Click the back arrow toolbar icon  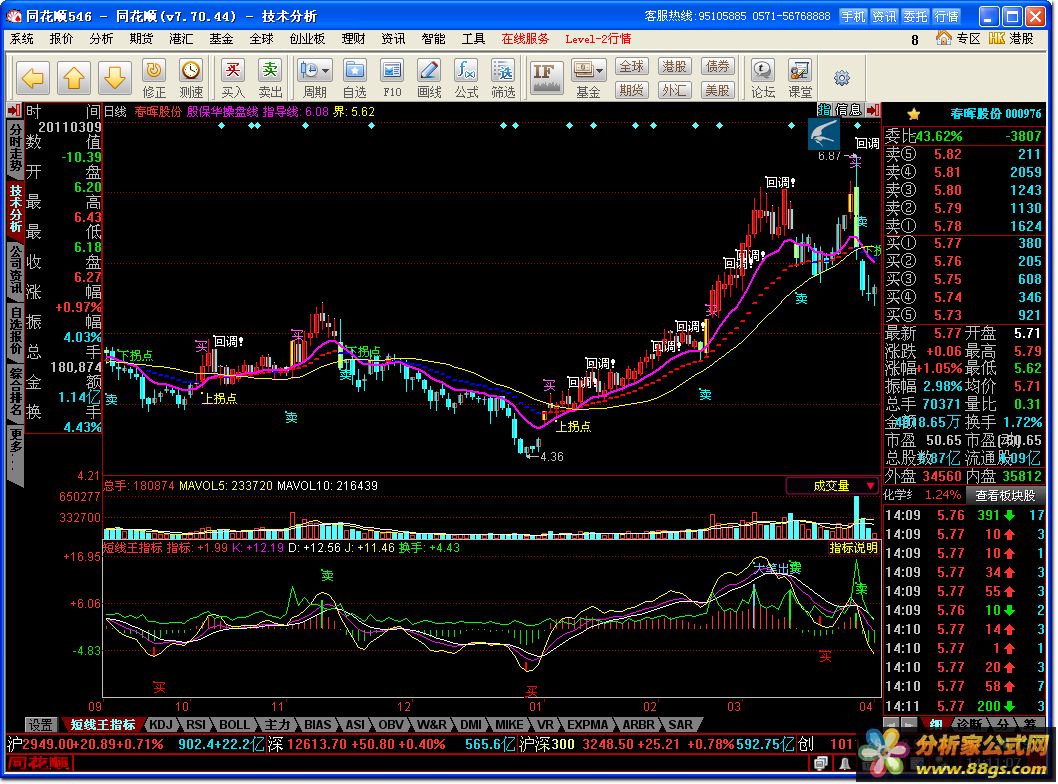33,78
